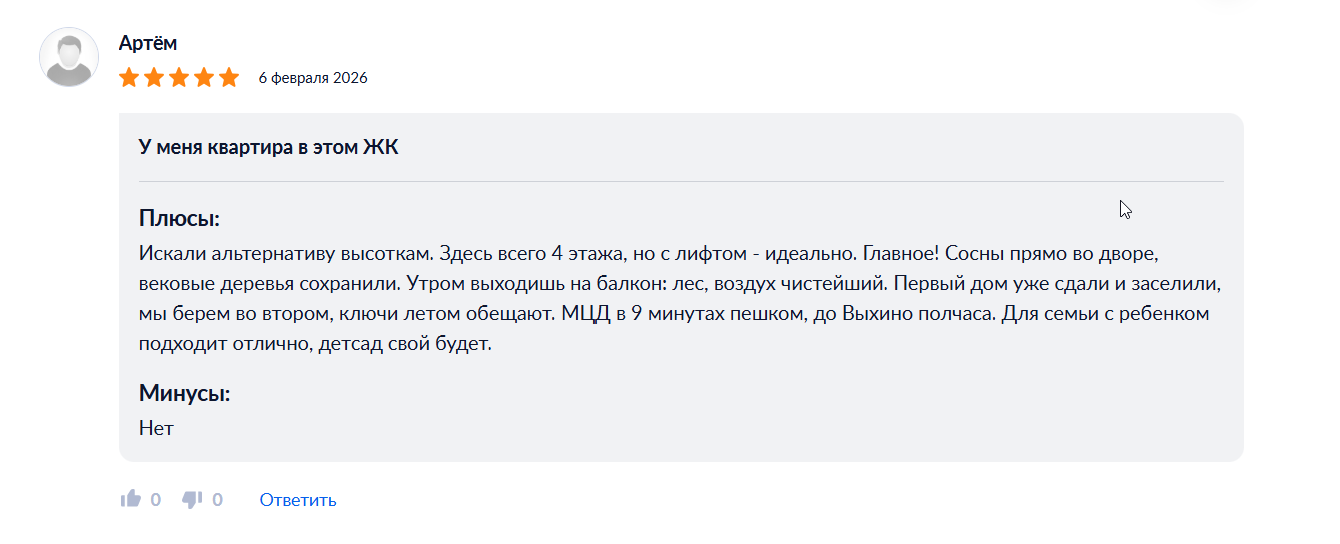Click the "Минусы:" heading
Screen dimensions: 1340x544
pos(184,394)
